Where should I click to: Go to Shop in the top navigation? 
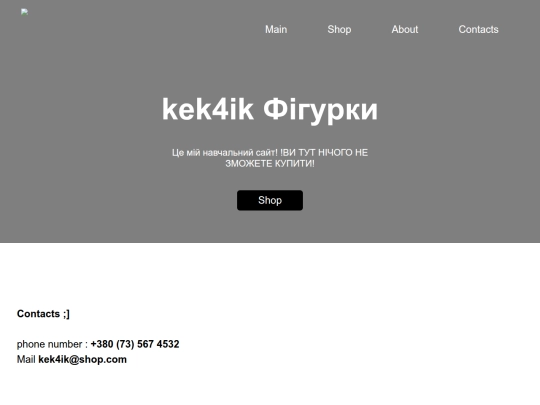[339, 30]
